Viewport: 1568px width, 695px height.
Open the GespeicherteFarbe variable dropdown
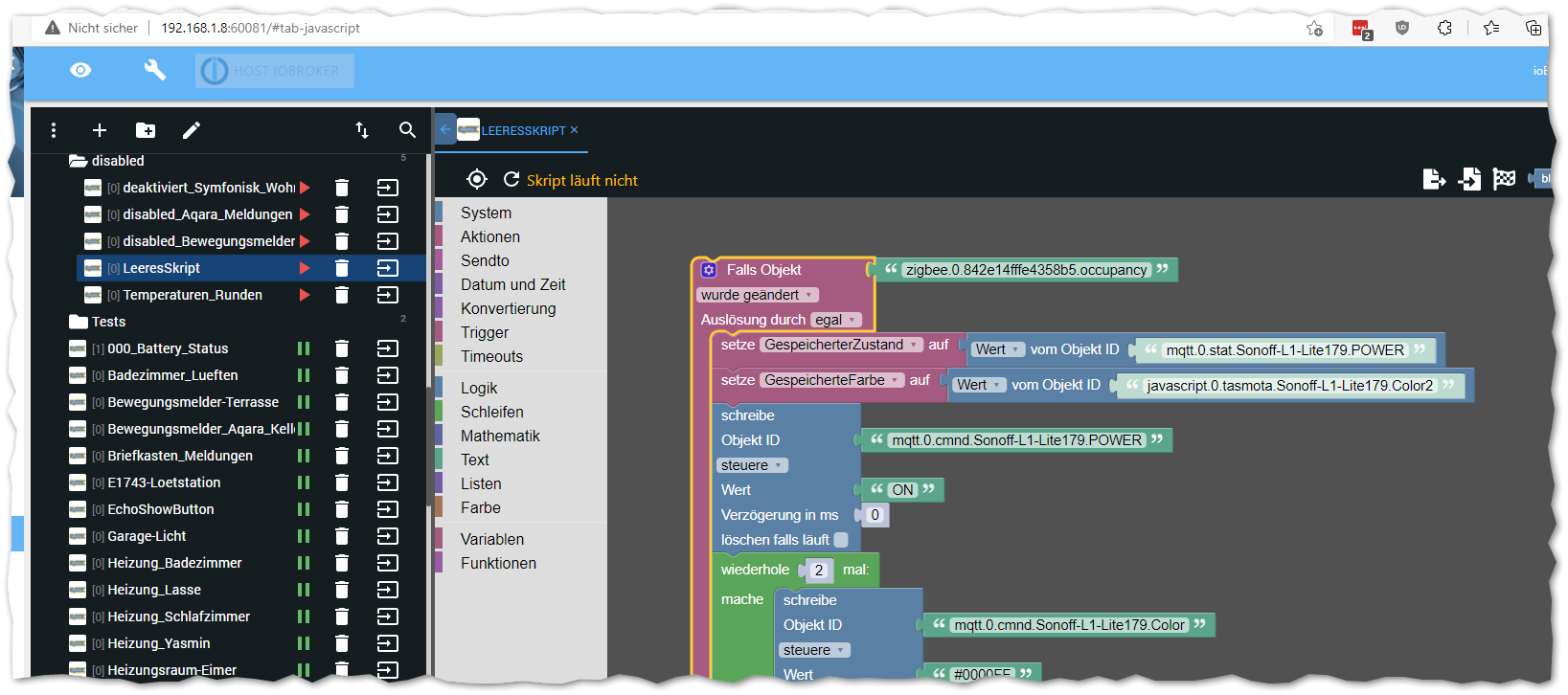(x=832, y=380)
